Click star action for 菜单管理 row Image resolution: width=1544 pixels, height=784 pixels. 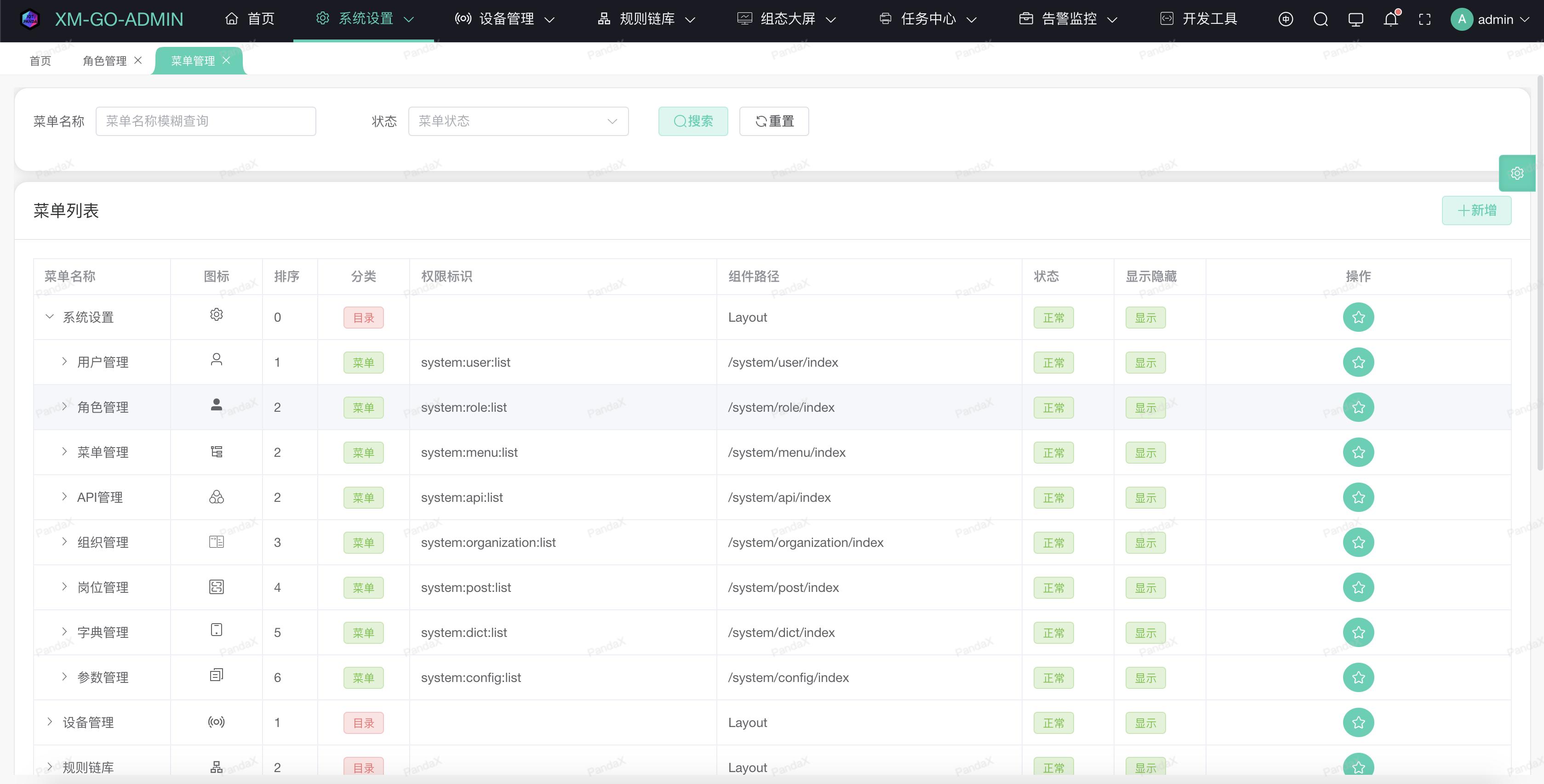pos(1358,452)
